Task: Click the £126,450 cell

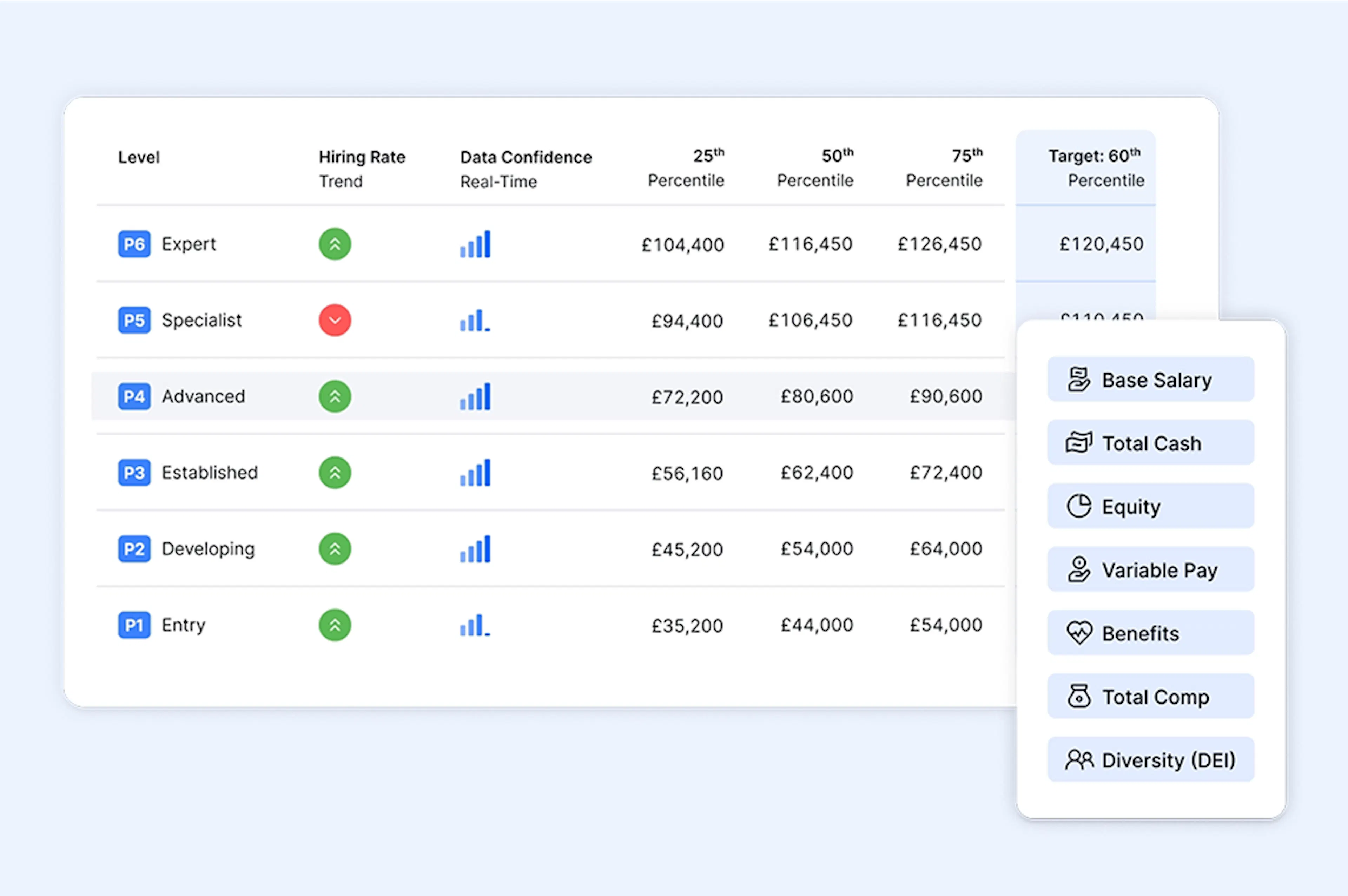Action: pos(940,245)
